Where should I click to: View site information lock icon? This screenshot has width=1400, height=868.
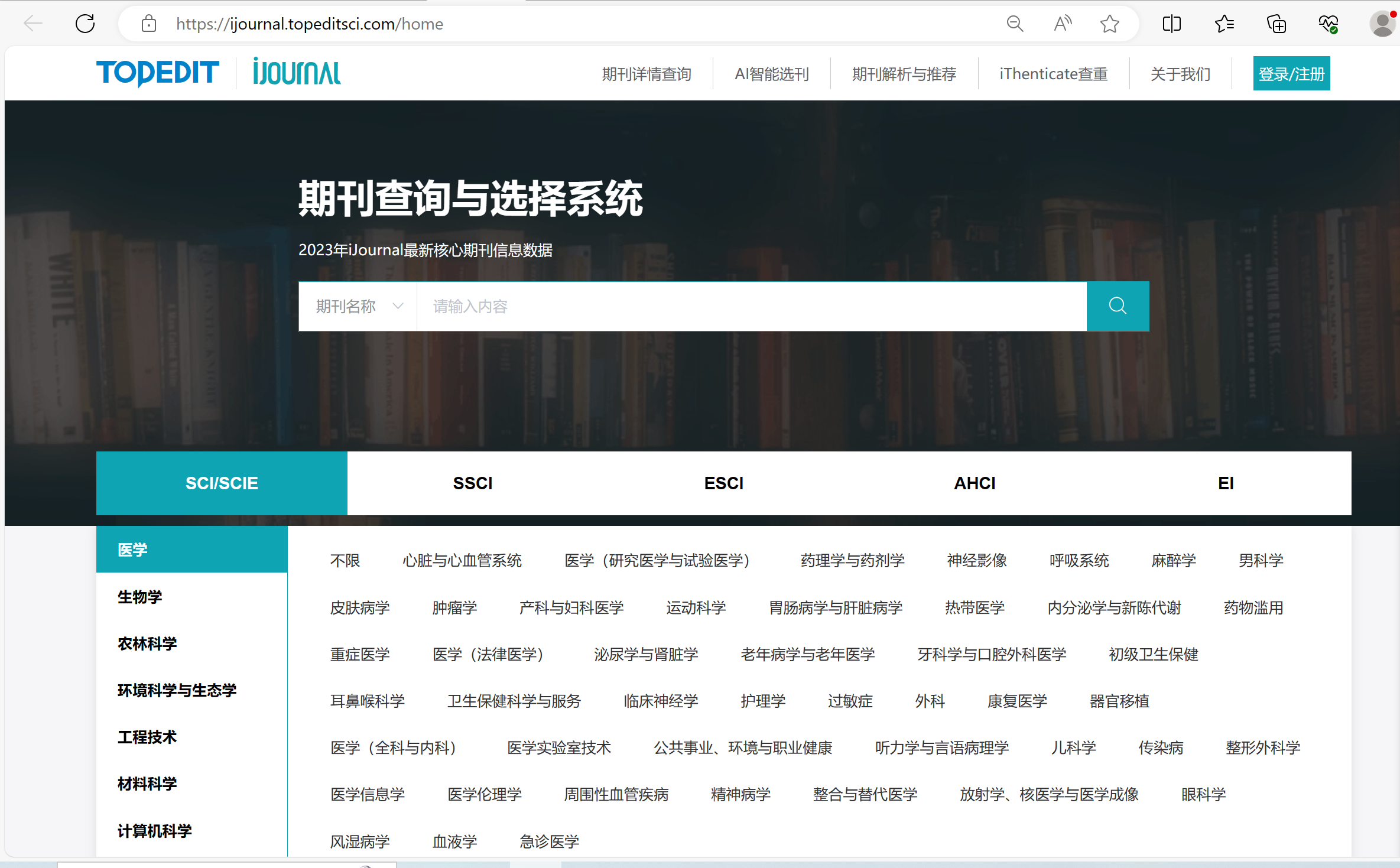[149, 24]
